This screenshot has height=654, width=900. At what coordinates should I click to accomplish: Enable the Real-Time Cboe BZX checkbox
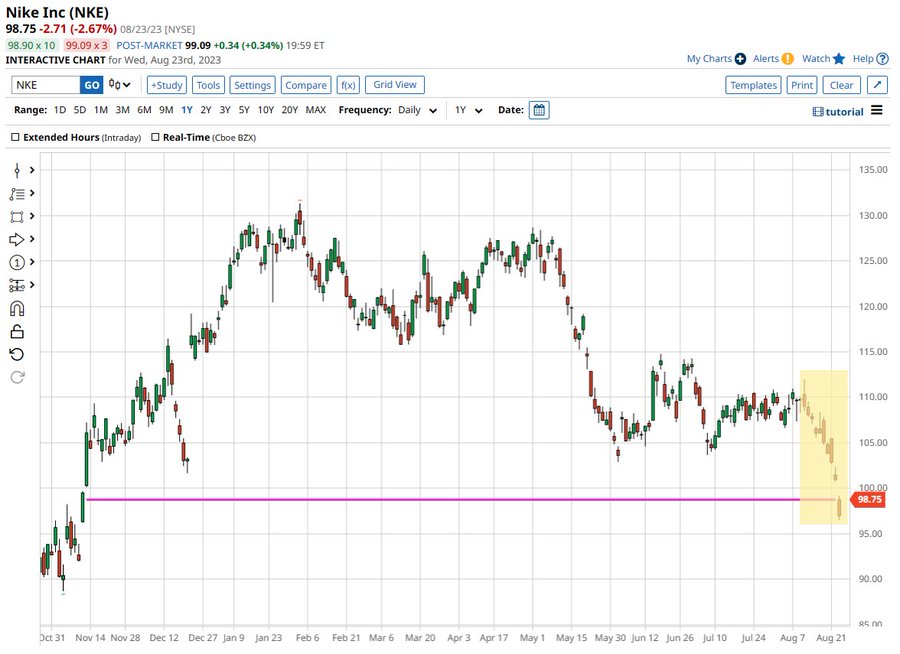point(155,137)
